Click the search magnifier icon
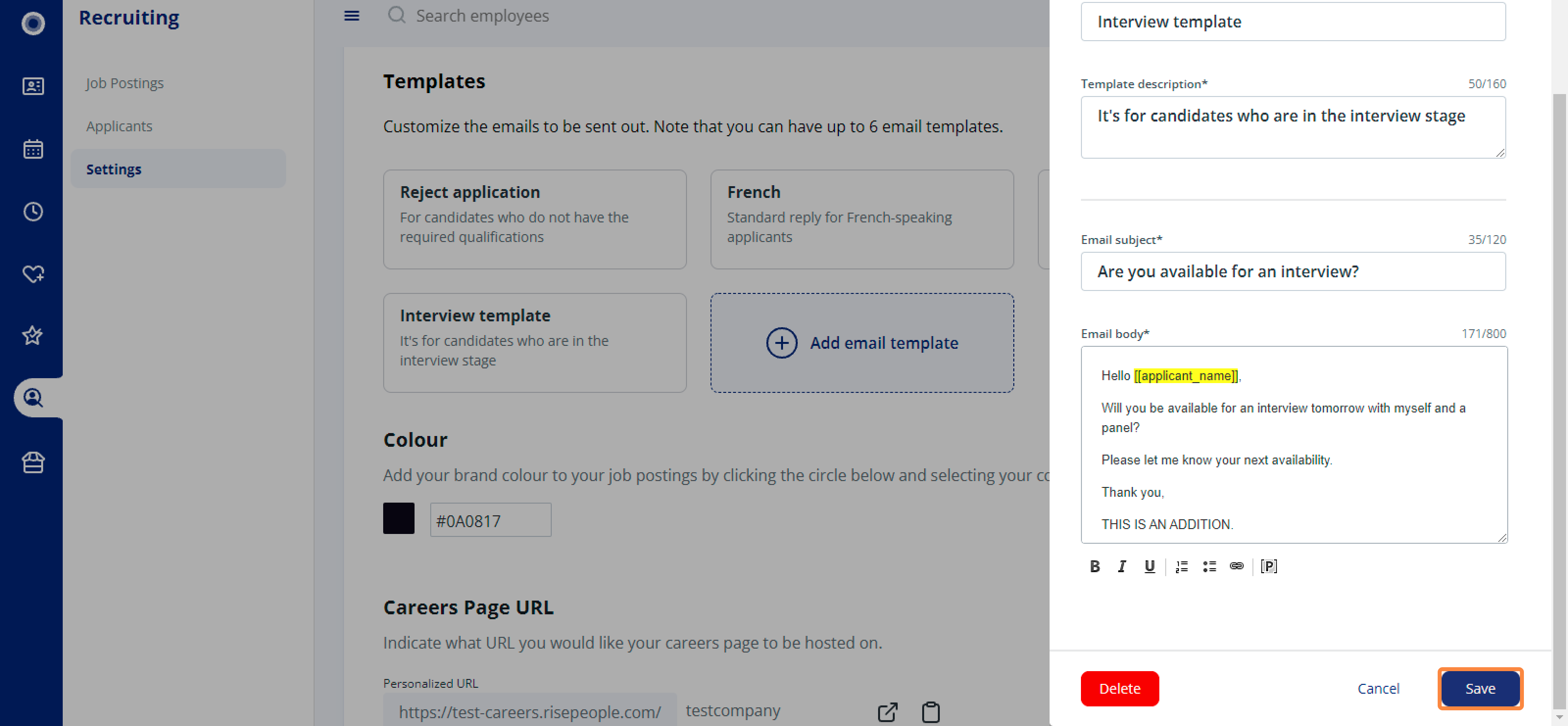The height and width of the screenshot is (726, 1568). [x=396, y=15]
